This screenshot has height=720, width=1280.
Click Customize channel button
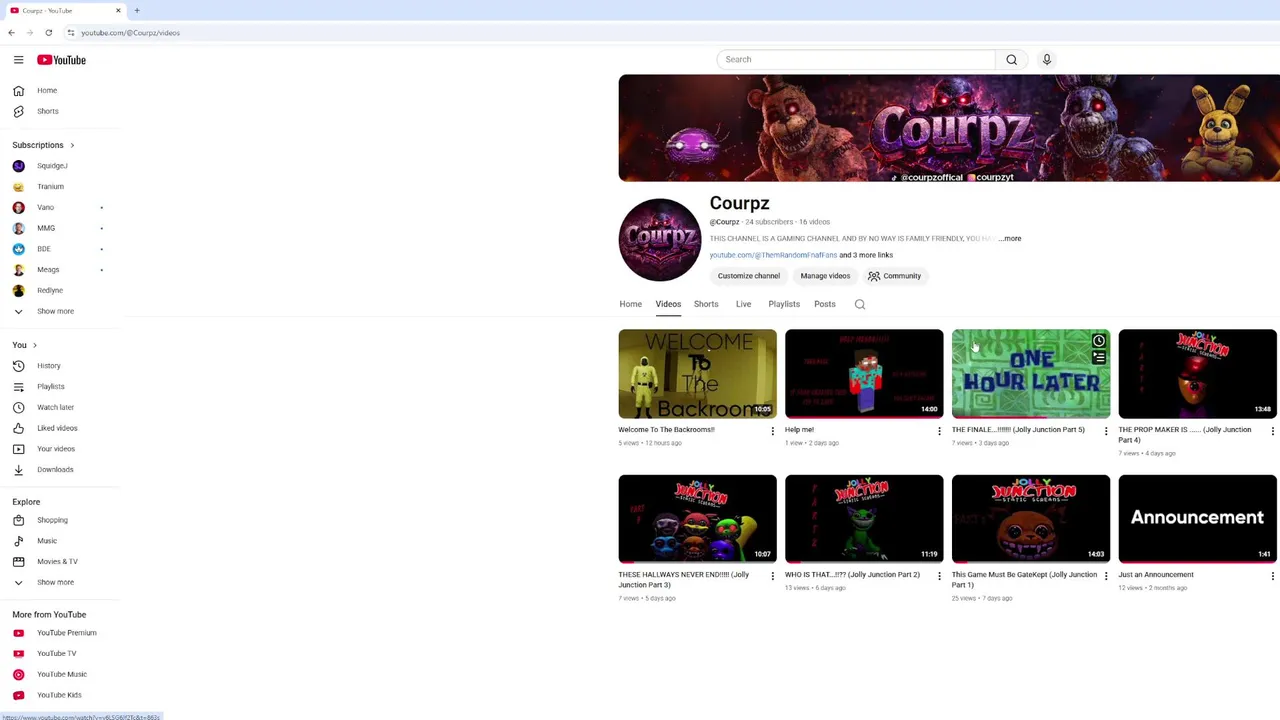[748, 276]
